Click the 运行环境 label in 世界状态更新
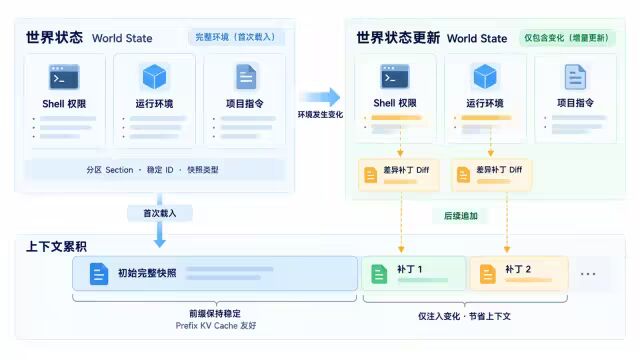 485,103
